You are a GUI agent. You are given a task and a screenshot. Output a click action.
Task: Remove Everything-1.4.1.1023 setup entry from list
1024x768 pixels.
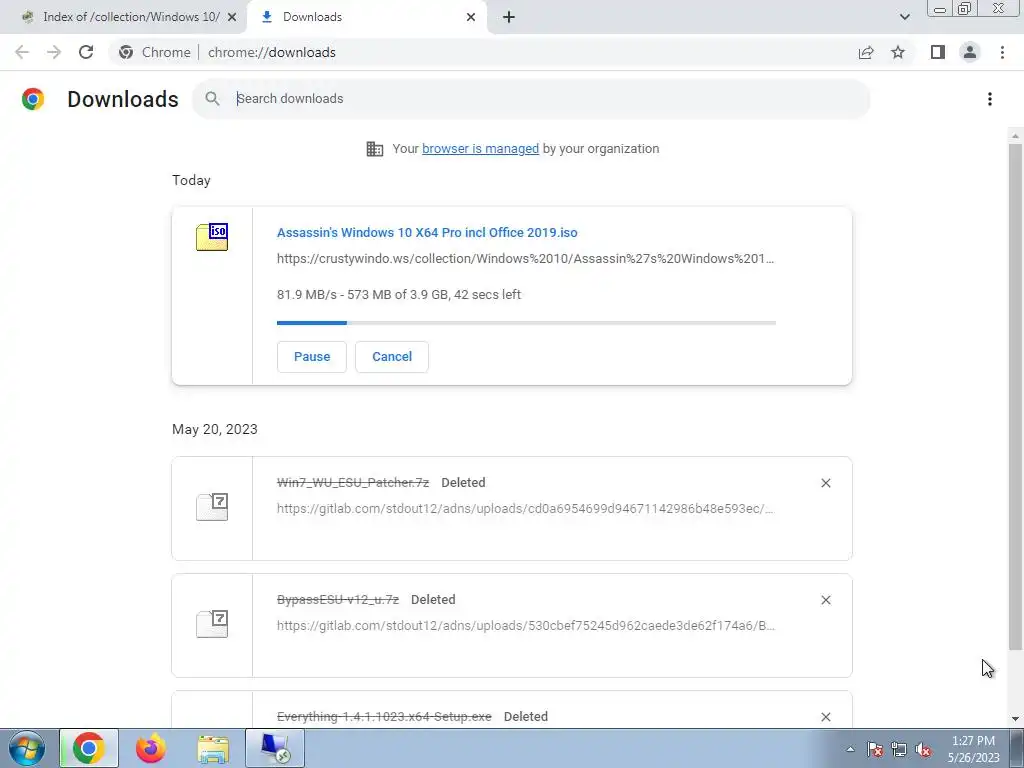pyautogui.click(x=825, y=716)
